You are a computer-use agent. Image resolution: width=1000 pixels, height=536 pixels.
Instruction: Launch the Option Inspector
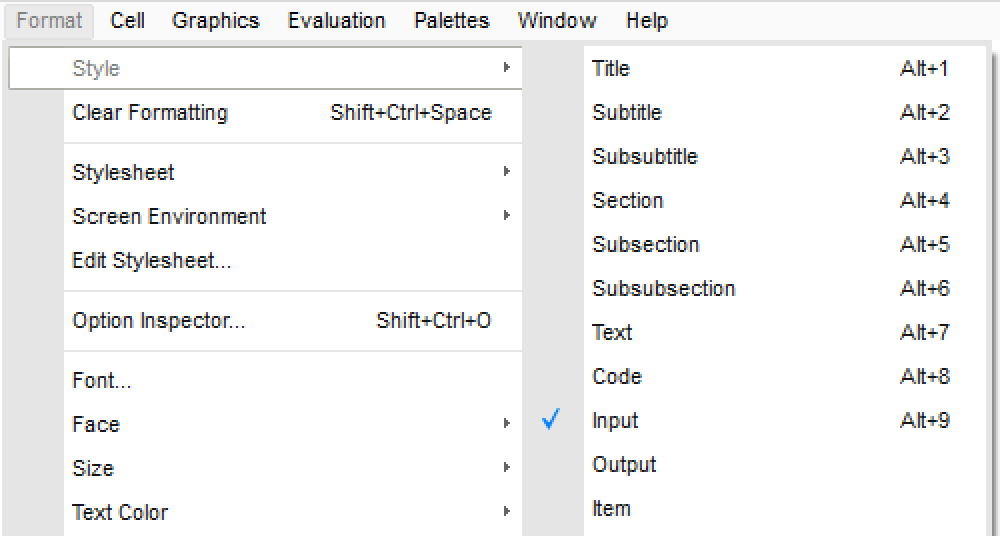[158, 321]
